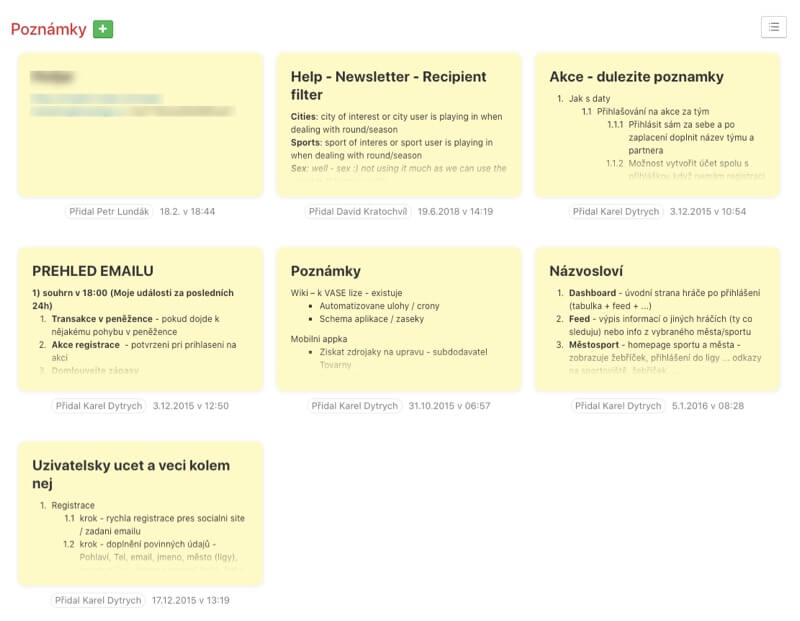The image size is (800, 621).
Task: Open the middle Poznámky note card about Wiki
Action: pos(399,319)
